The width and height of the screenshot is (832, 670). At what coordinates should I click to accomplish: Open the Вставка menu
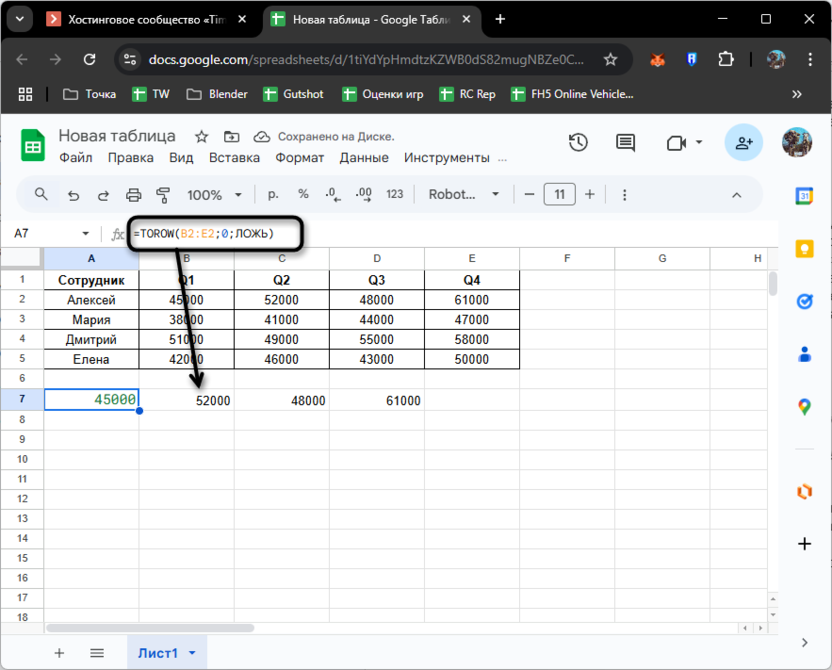pyautogui.click(x=234, y=157)
